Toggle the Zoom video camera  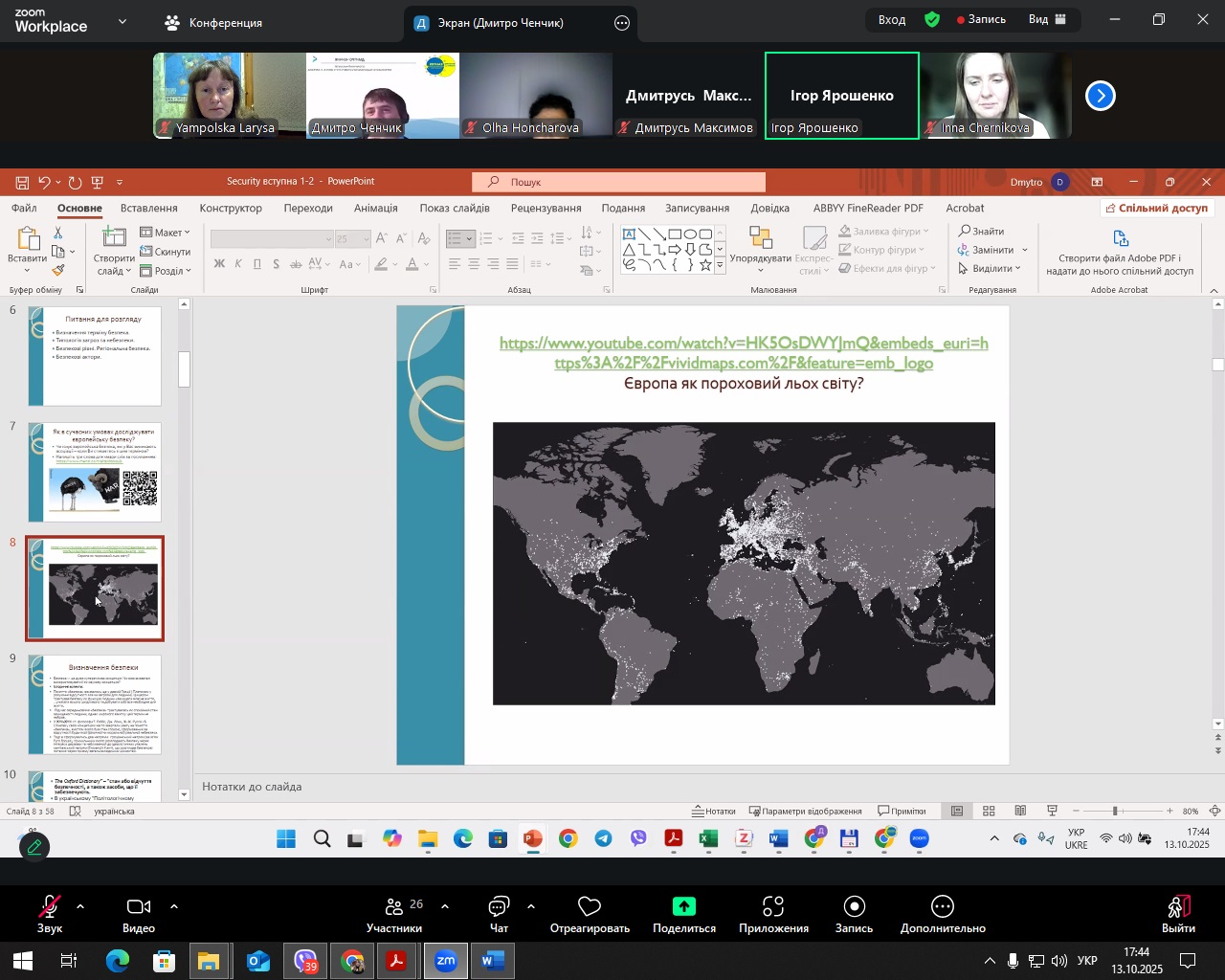pyautogui.click(x=139, y=906)
